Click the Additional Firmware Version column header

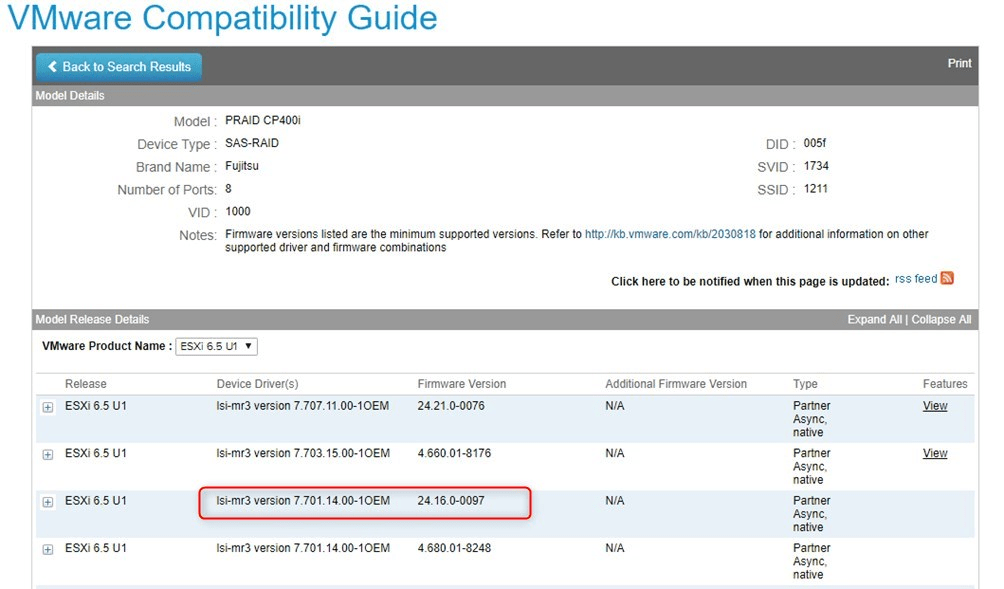(676, 384)
